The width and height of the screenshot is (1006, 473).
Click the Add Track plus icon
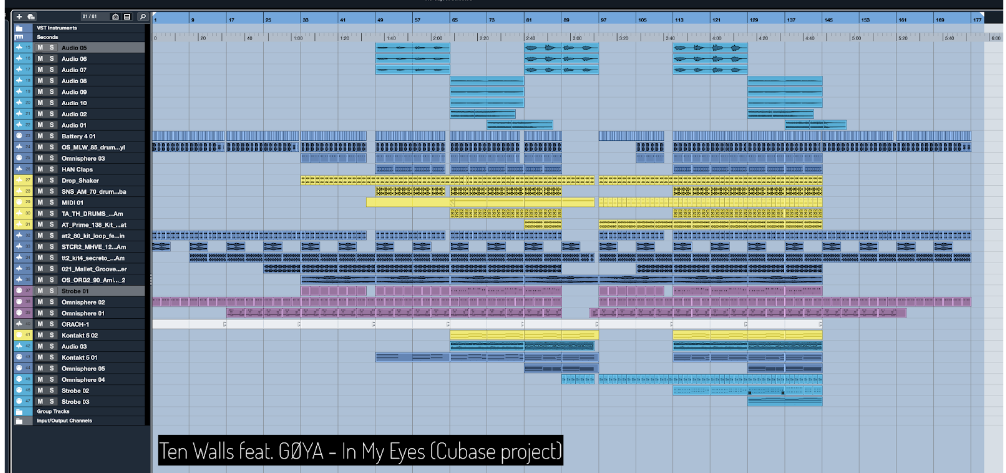[19, 17]
